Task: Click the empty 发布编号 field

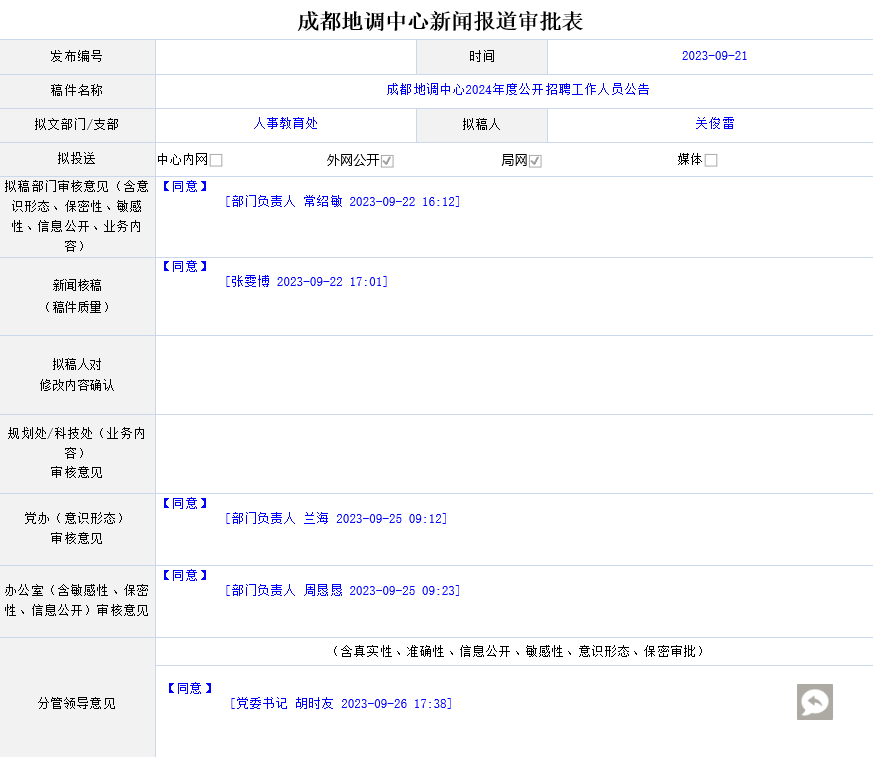Action: [285, 57]
